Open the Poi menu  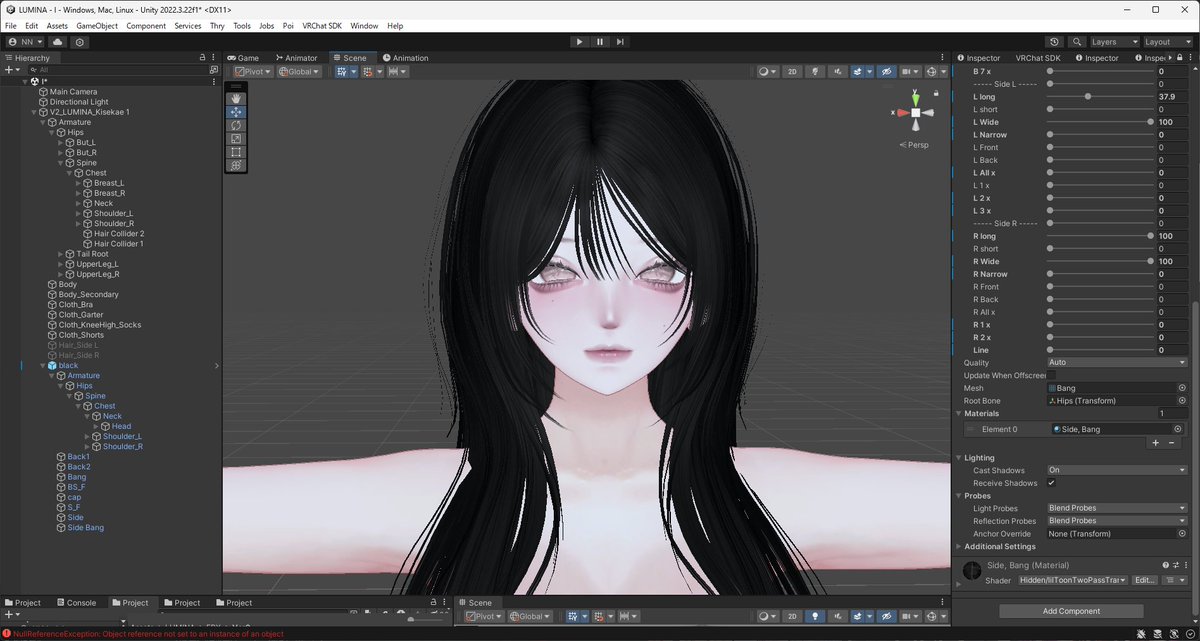click(288, 25)
